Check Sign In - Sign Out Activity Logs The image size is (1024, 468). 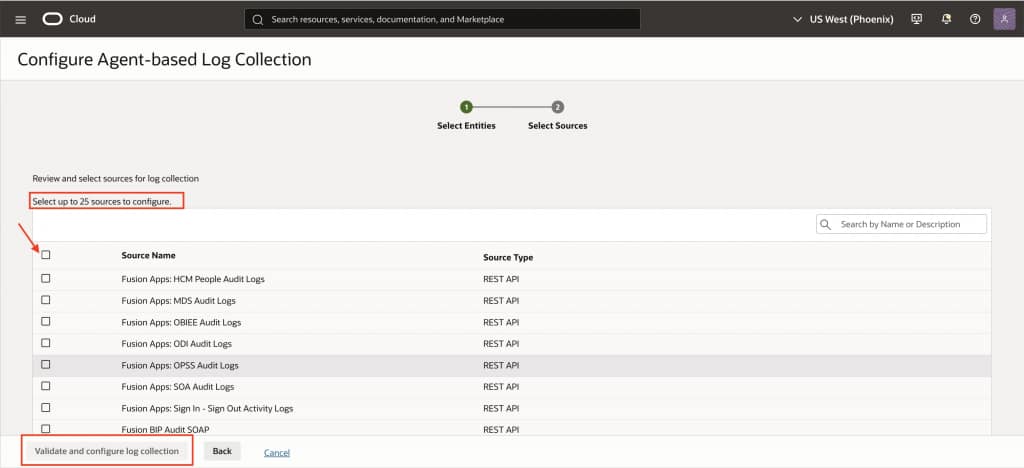46,407
